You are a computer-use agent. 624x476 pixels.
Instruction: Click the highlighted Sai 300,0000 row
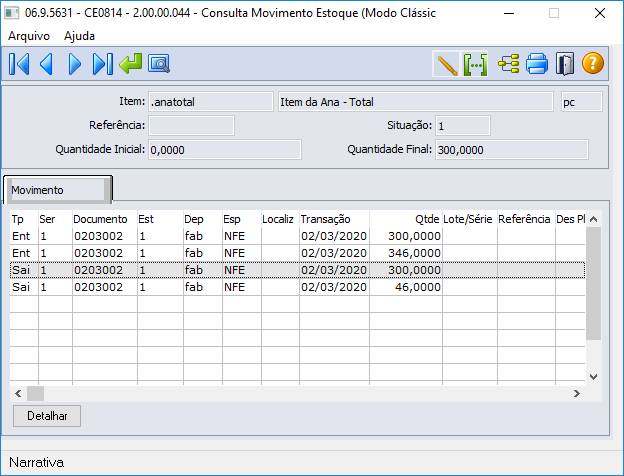pos(297,270)
